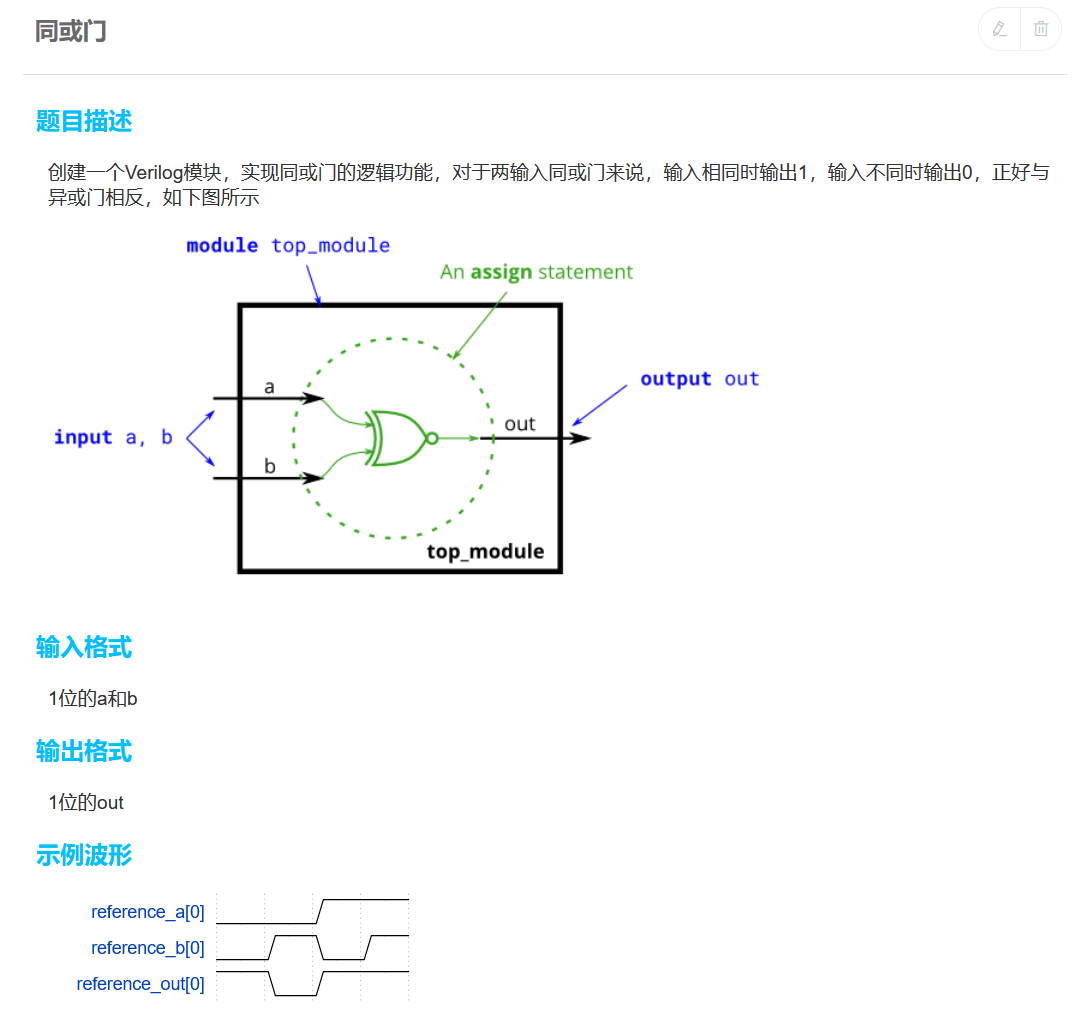
Task: Click the 示例波形 heading
Action: (x=84, y=855)
